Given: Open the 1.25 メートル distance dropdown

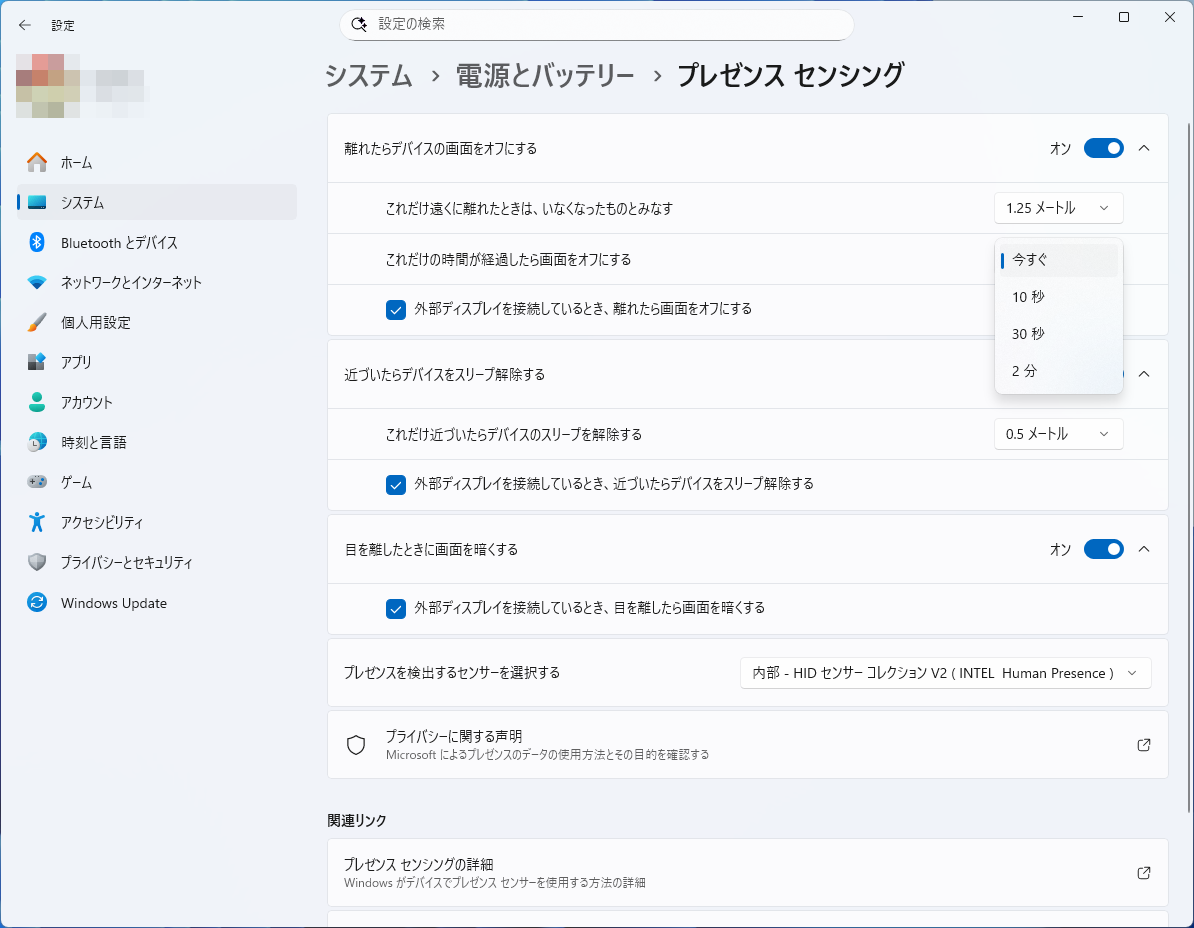Looking at the screenshot, I should click(x=1058, y=208).
